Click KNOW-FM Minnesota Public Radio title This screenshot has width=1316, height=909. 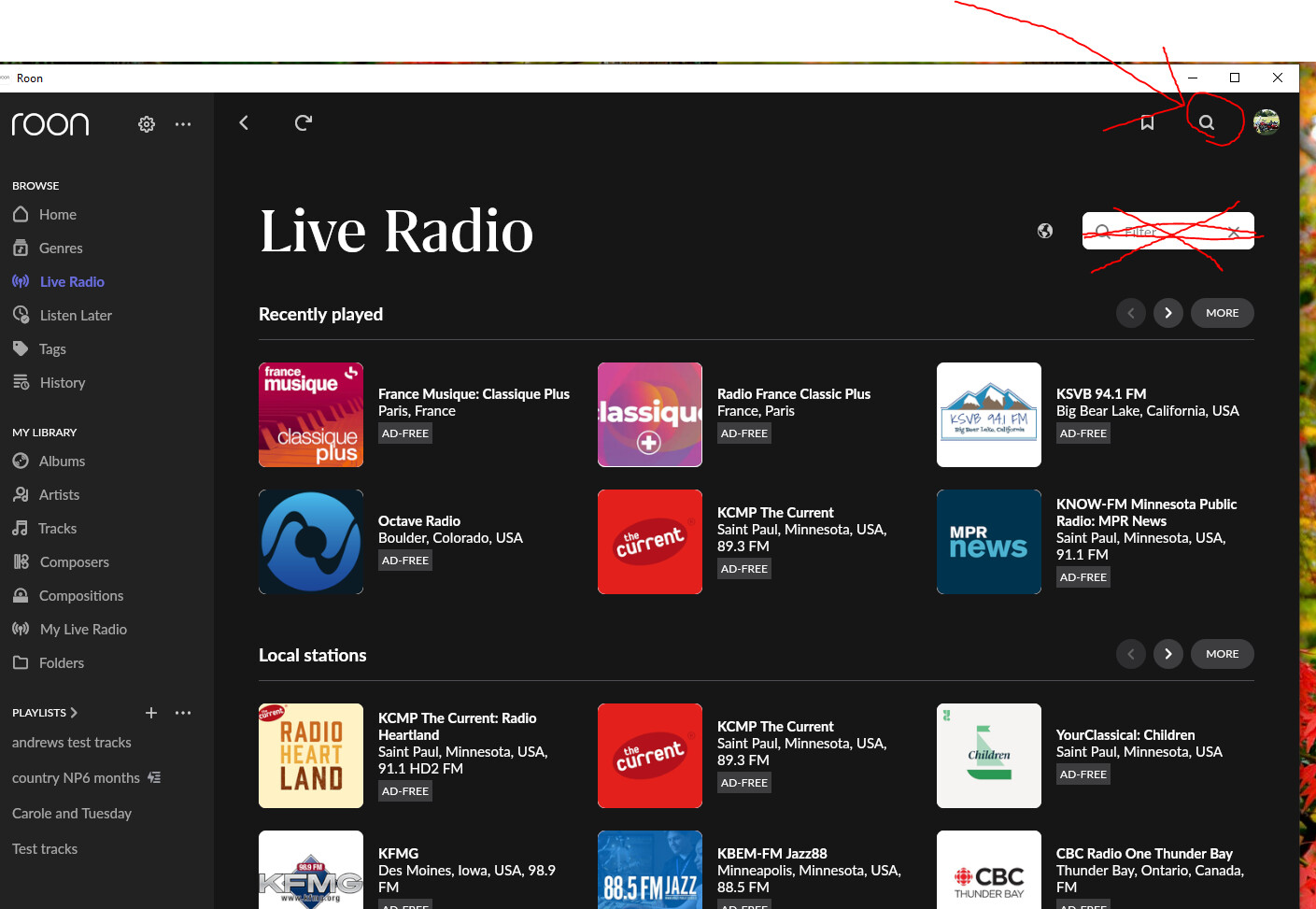(x=1146, y=513)
